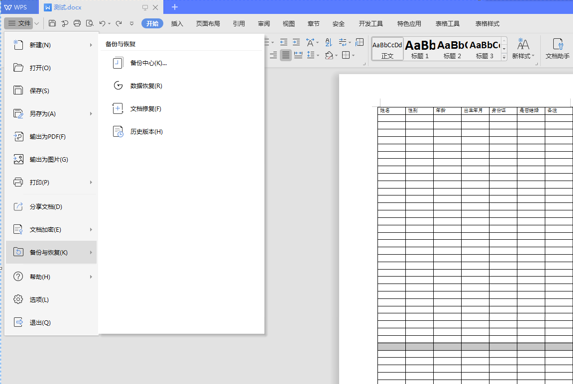The image size is (573, 384).
Task: Open the Document Assistant (文档助手)
Action: (557, 49)
